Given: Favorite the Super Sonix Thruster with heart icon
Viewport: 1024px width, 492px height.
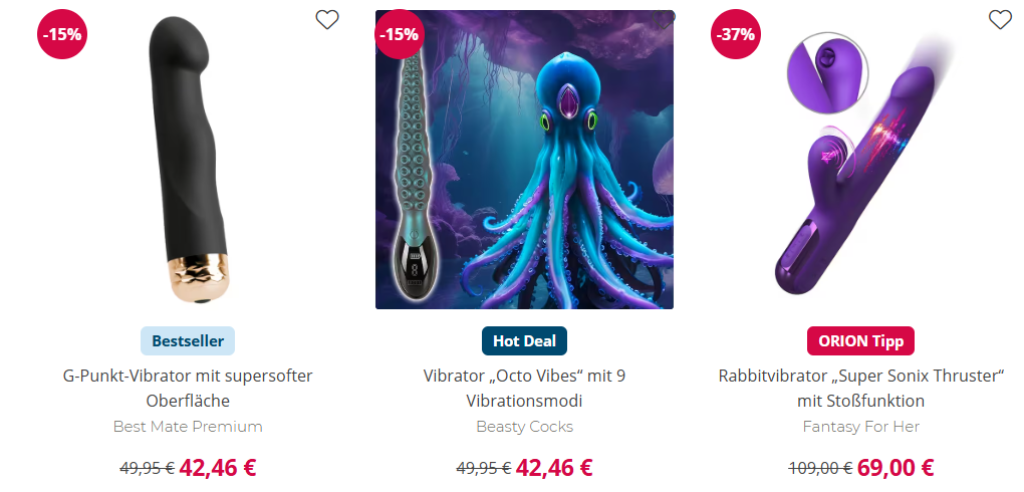Looking at the screenshot, I should (1000, 20).
